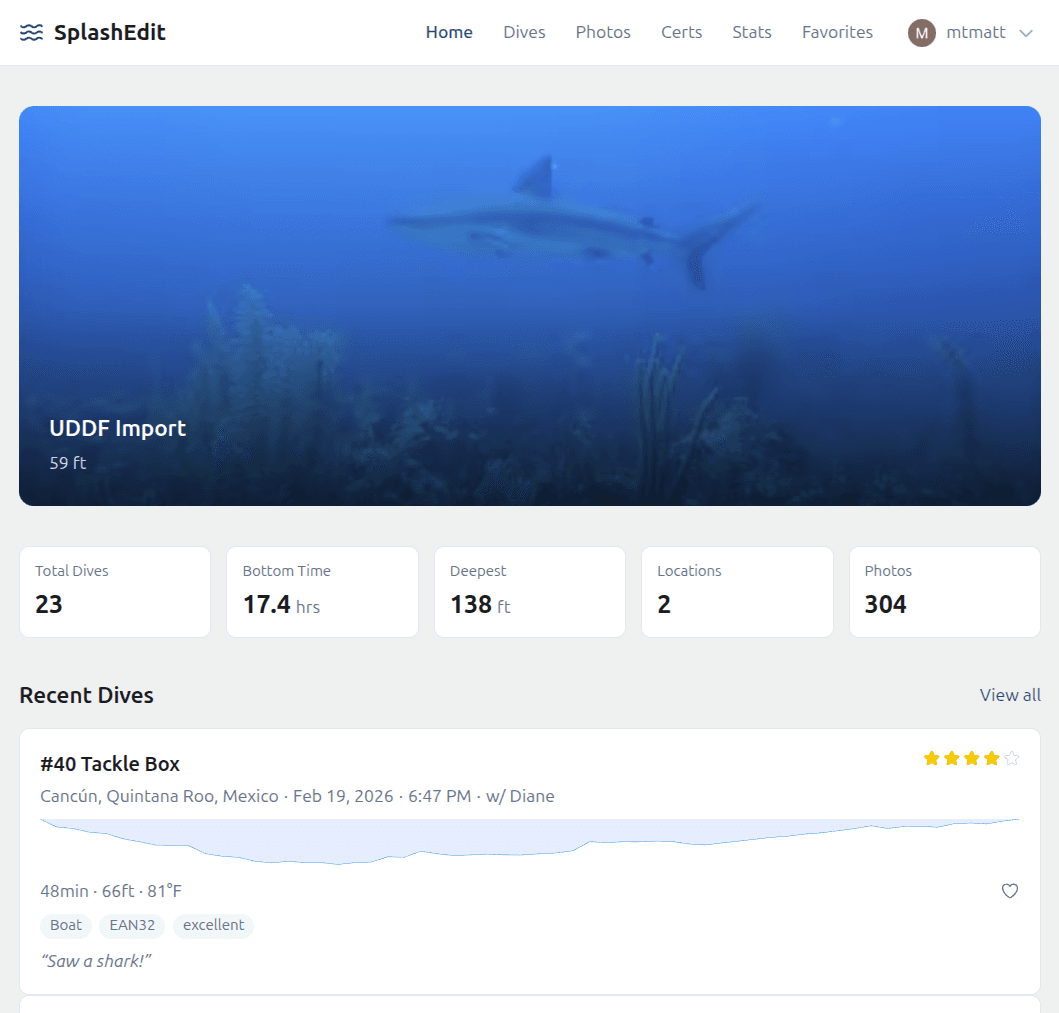Select the "EAN32" gas tag
This screenshot has width=1059, height=1013.
pos(132,925)
